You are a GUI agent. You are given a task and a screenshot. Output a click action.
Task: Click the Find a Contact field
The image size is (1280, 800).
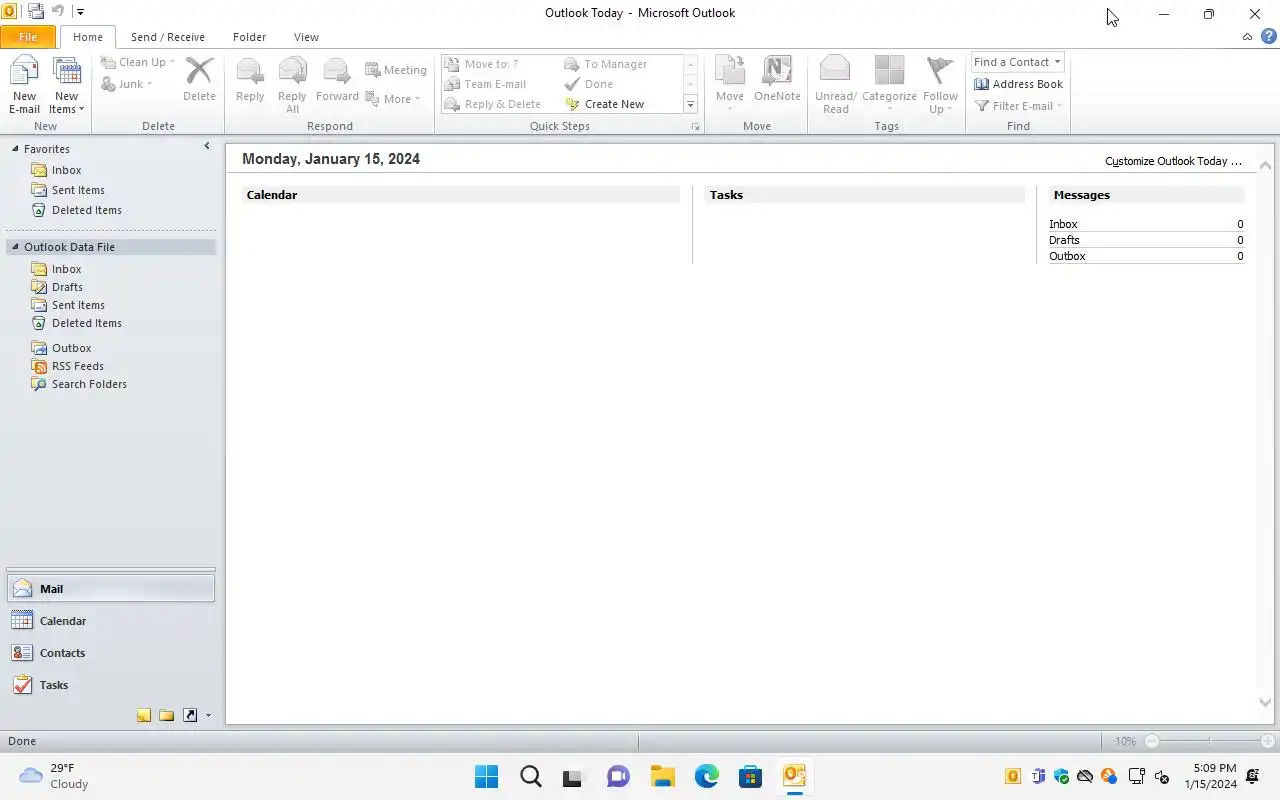click(1011, 62)
